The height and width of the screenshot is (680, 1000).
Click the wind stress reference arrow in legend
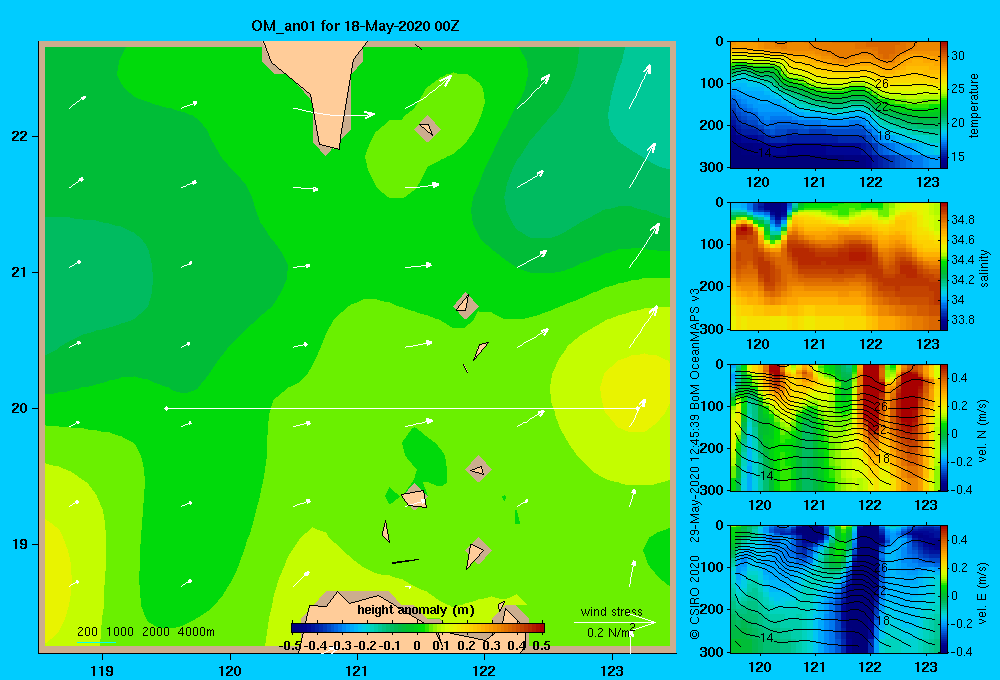[x=614, y=622]
